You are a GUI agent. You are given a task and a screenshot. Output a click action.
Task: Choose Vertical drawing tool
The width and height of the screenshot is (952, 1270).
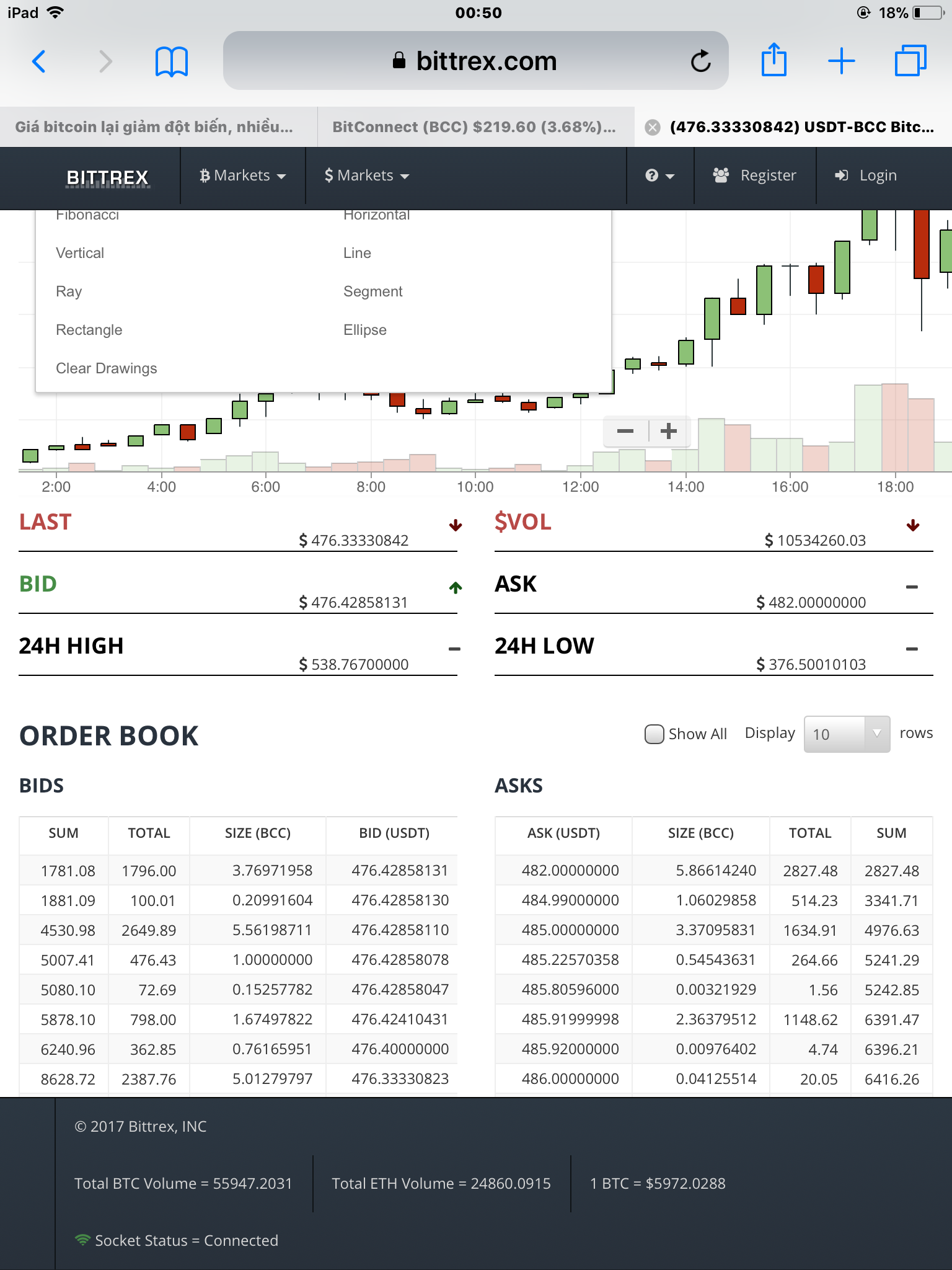click(x=80, y=253)
